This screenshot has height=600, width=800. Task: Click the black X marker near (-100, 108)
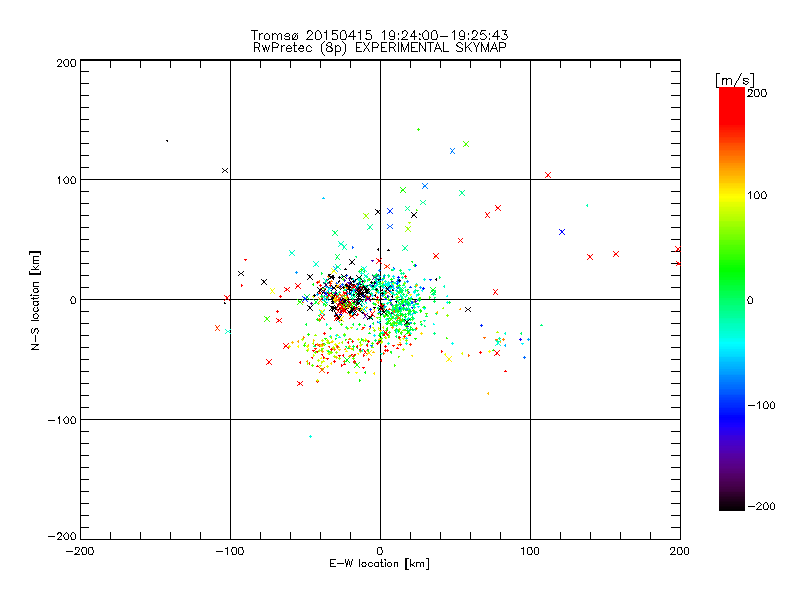(x=225, y=170)
